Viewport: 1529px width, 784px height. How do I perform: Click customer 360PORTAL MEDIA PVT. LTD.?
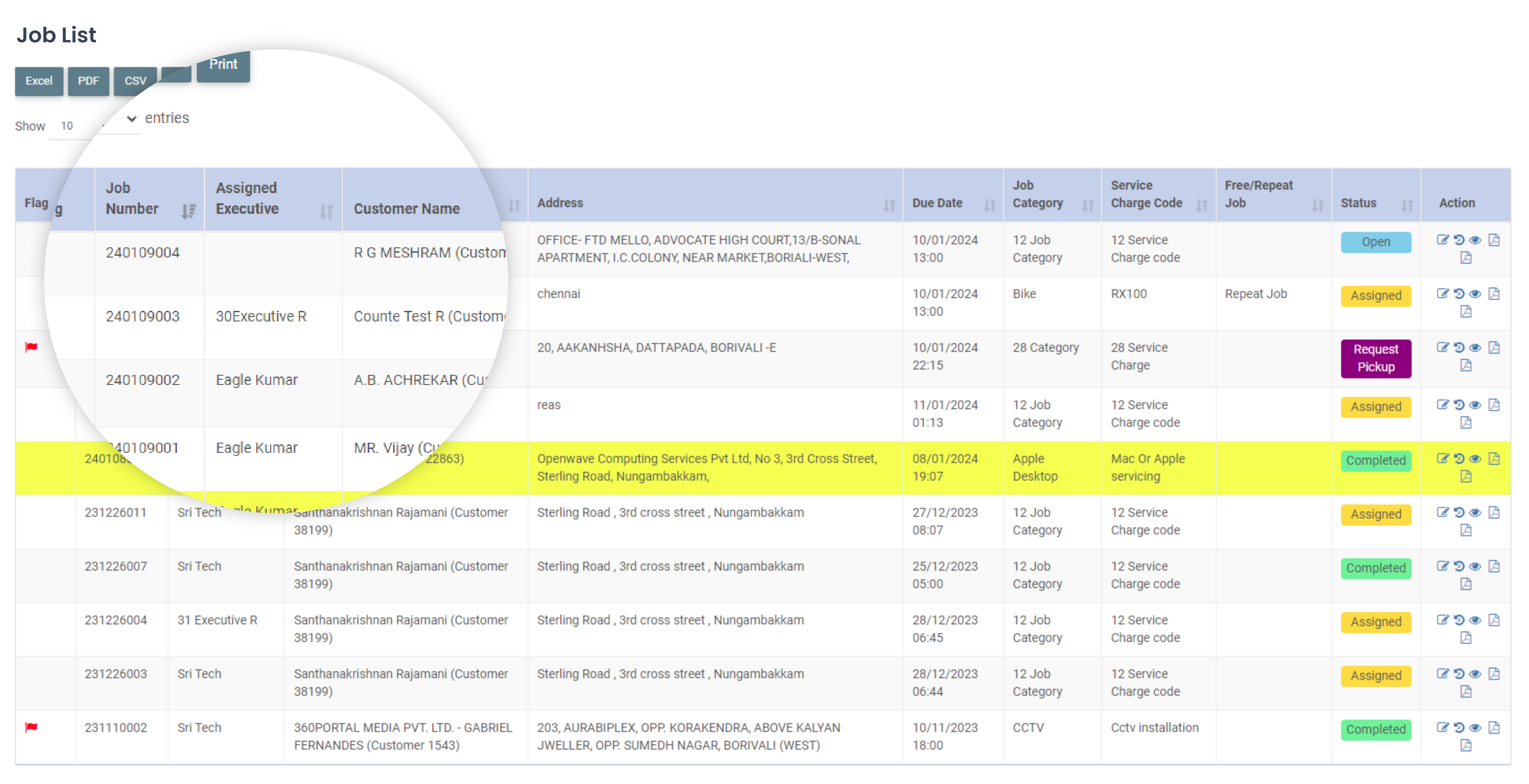[403, 736]
